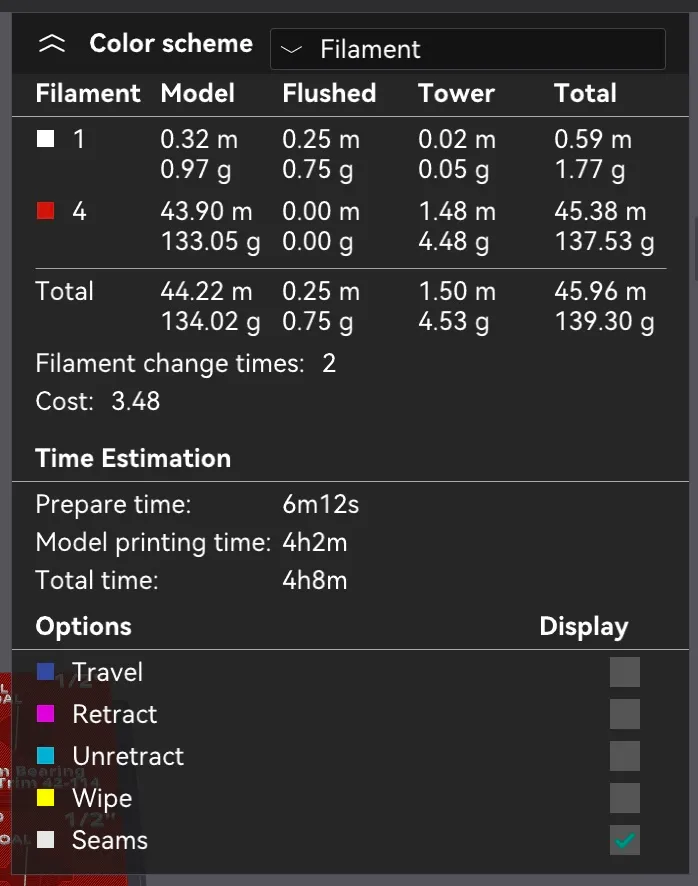Click the magenta Retract legend icon
Screen dimensions: 698x886
tap(45, 714)
